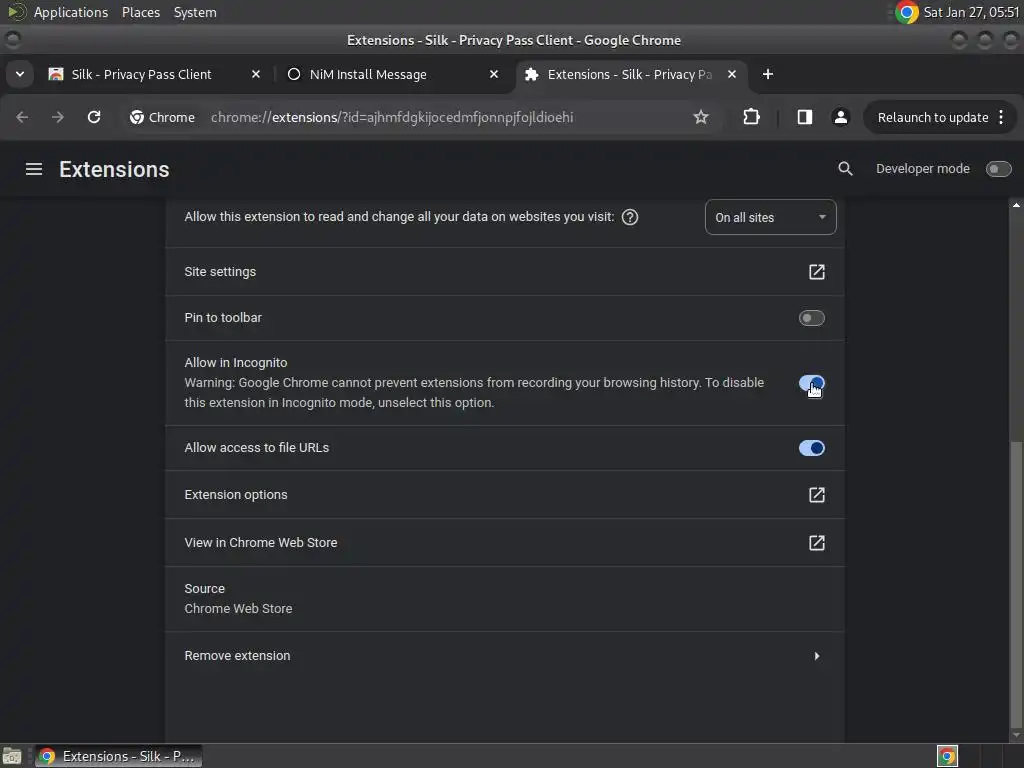
Task: Click View in Chrome Web Store label
Action: 261,543
